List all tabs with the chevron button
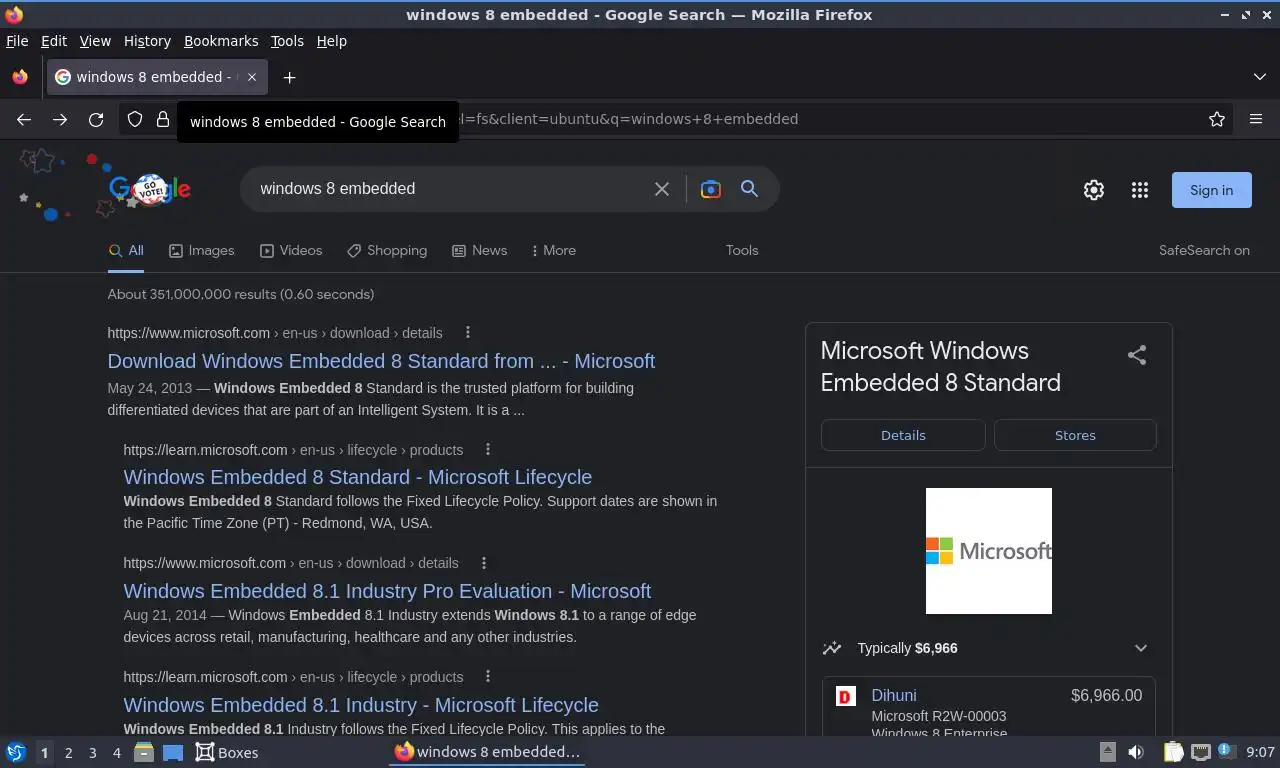1280x768 pixels. (1260, 77)
